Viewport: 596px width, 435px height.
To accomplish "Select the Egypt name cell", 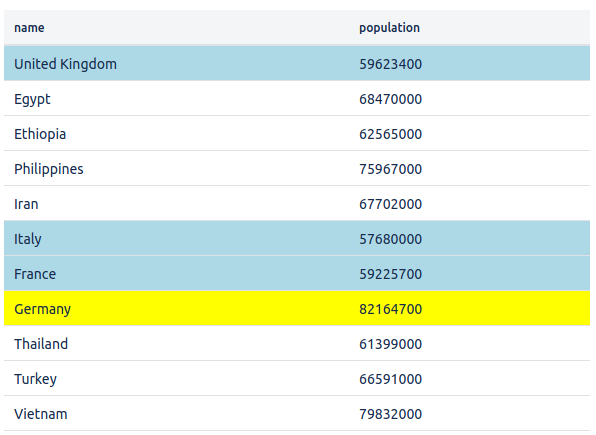I will pos(32,99).
